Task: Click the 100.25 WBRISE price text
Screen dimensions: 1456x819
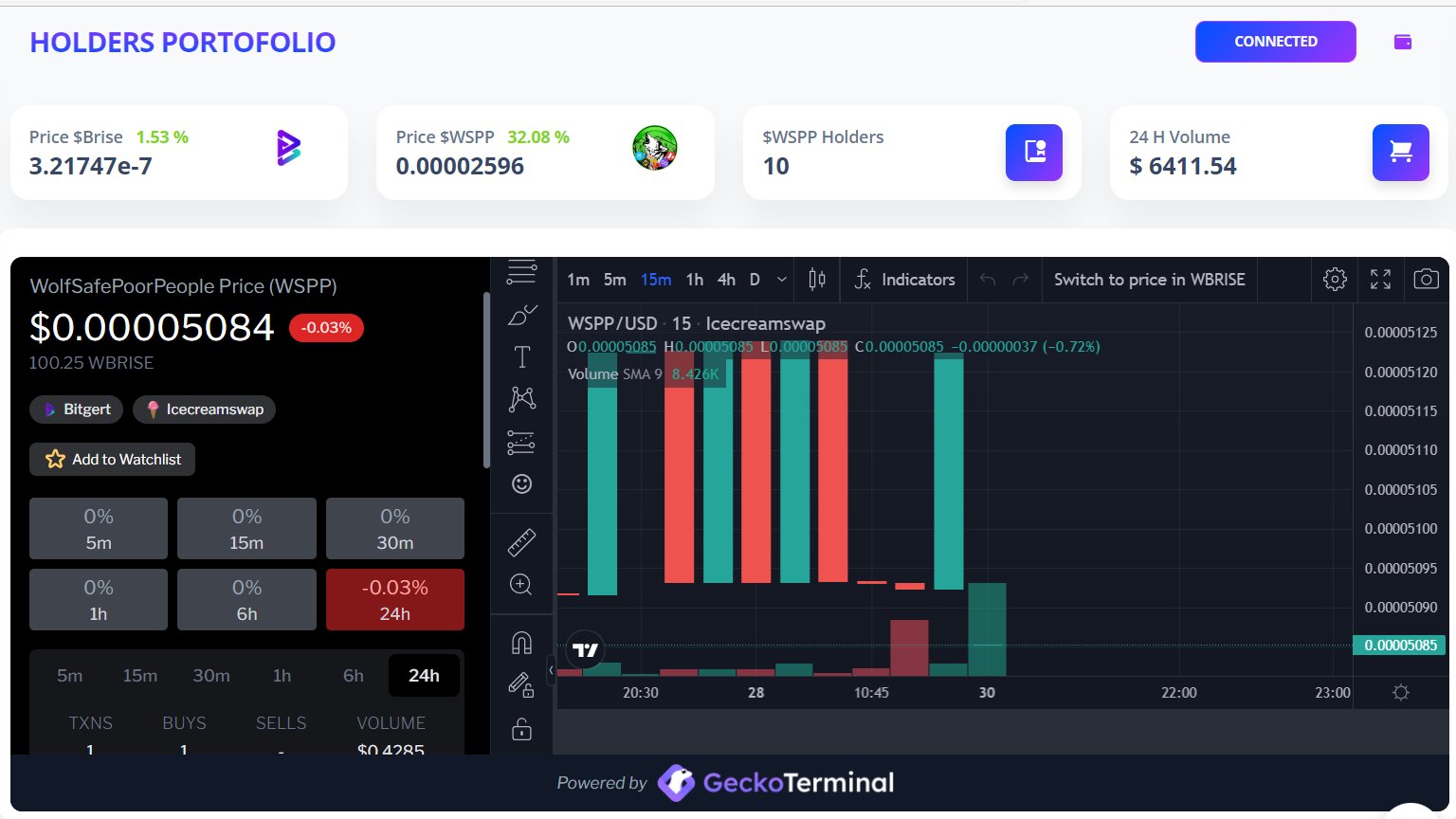Action: pyautogui.click(x=91, y=363)
